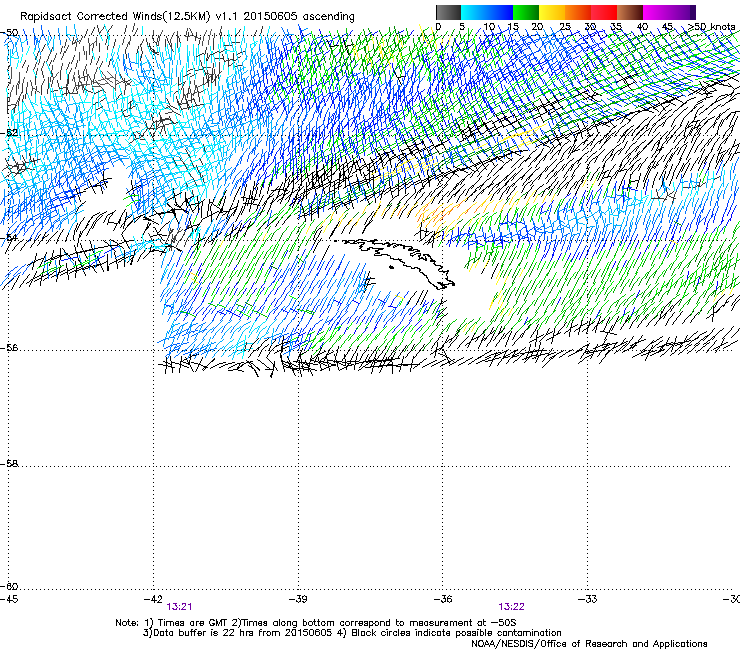Click the '-42' longitude axis label

(x=153, y=599)
